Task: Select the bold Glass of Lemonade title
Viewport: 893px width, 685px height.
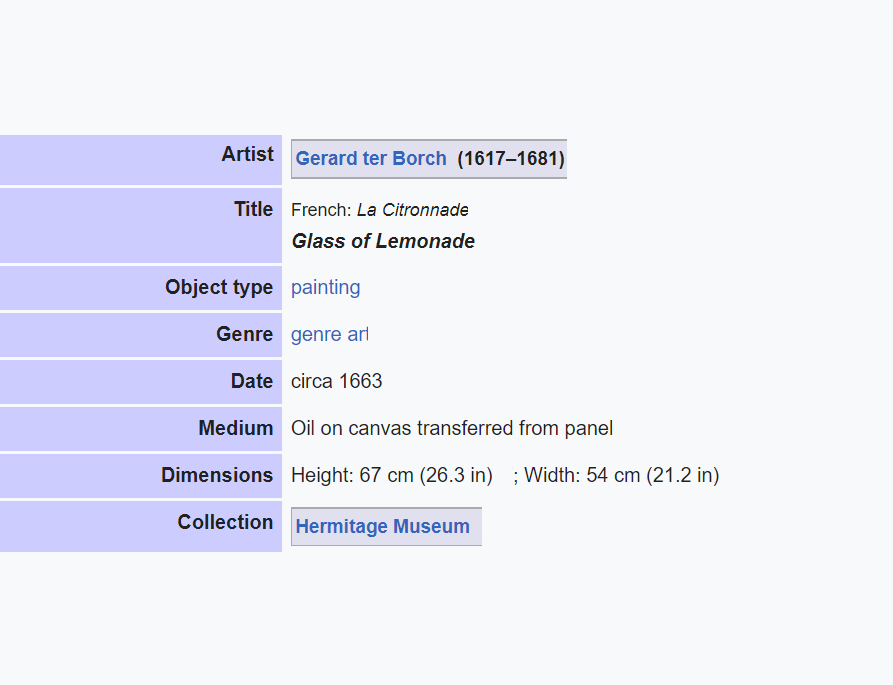Action: pos(383,241)
